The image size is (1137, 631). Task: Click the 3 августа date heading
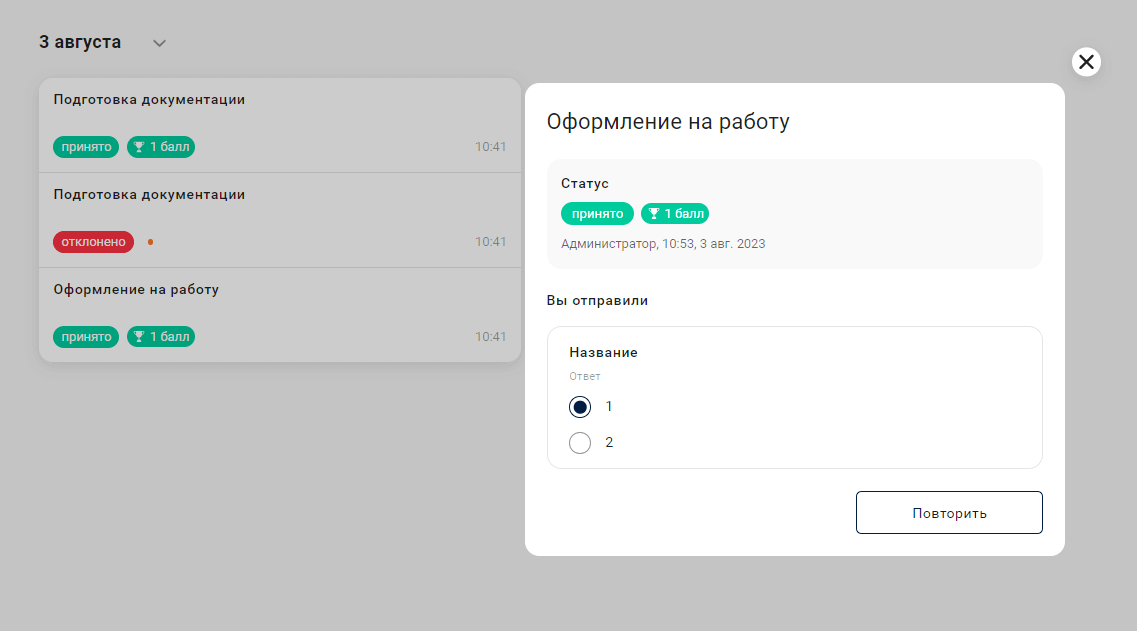pyautogui.click(x=80, y=42)
